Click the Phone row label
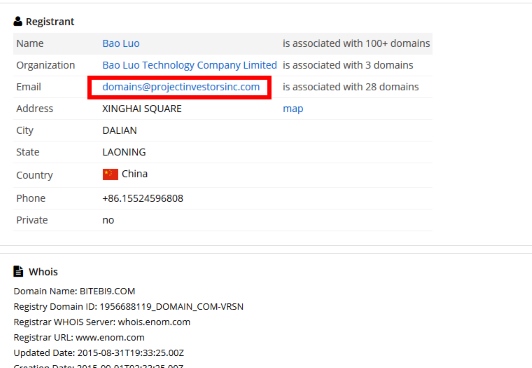Screen dimensions: 532x368 (31, 198)
